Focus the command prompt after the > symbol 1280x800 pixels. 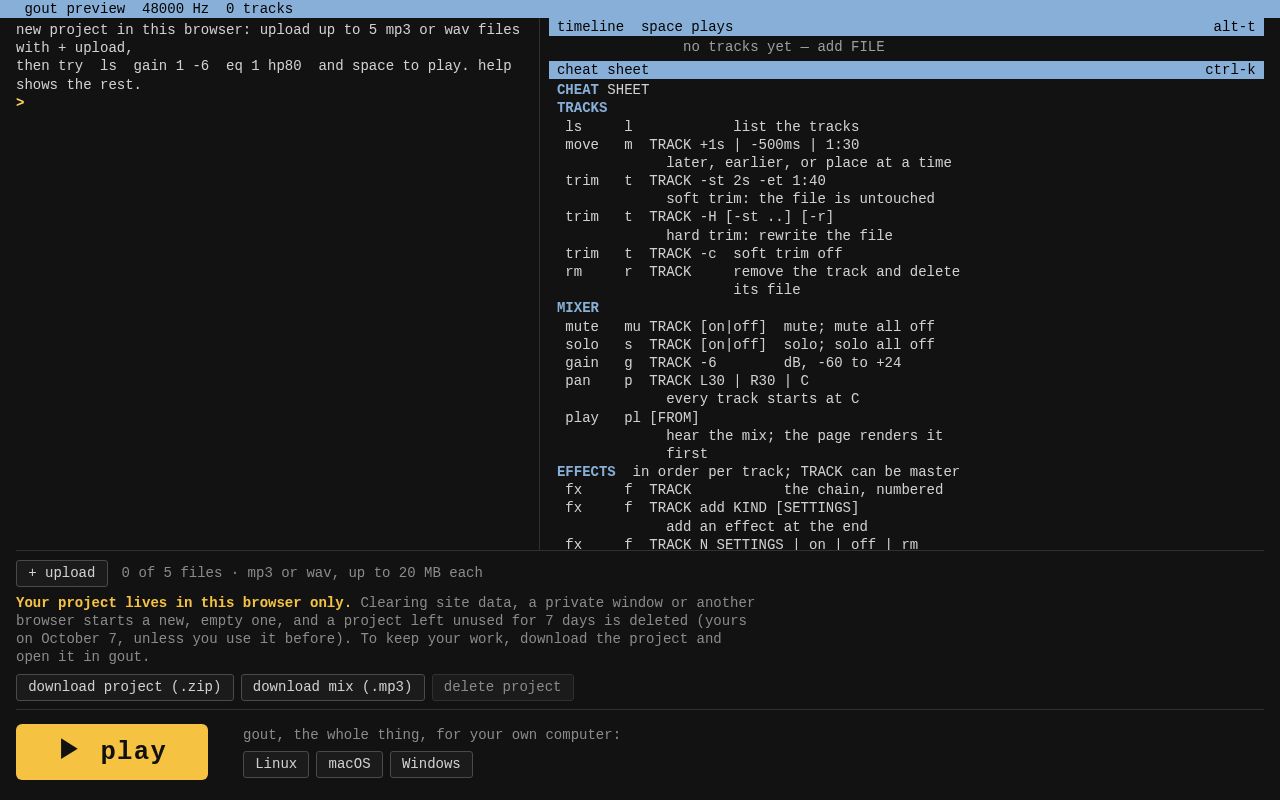point(275,103)
